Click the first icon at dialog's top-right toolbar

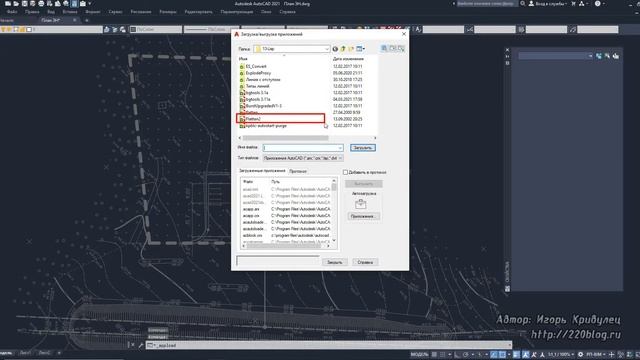(x=384, y=49)
